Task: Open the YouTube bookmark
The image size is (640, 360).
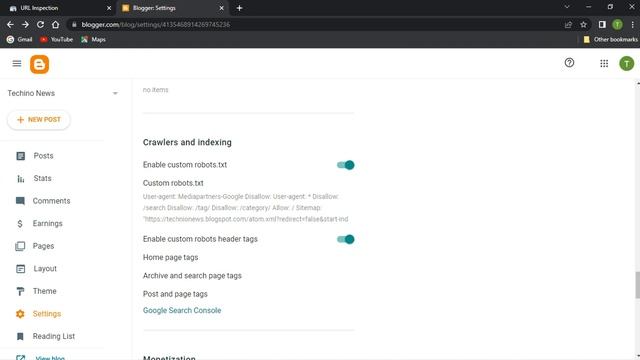Action: [x=57, y=40]
